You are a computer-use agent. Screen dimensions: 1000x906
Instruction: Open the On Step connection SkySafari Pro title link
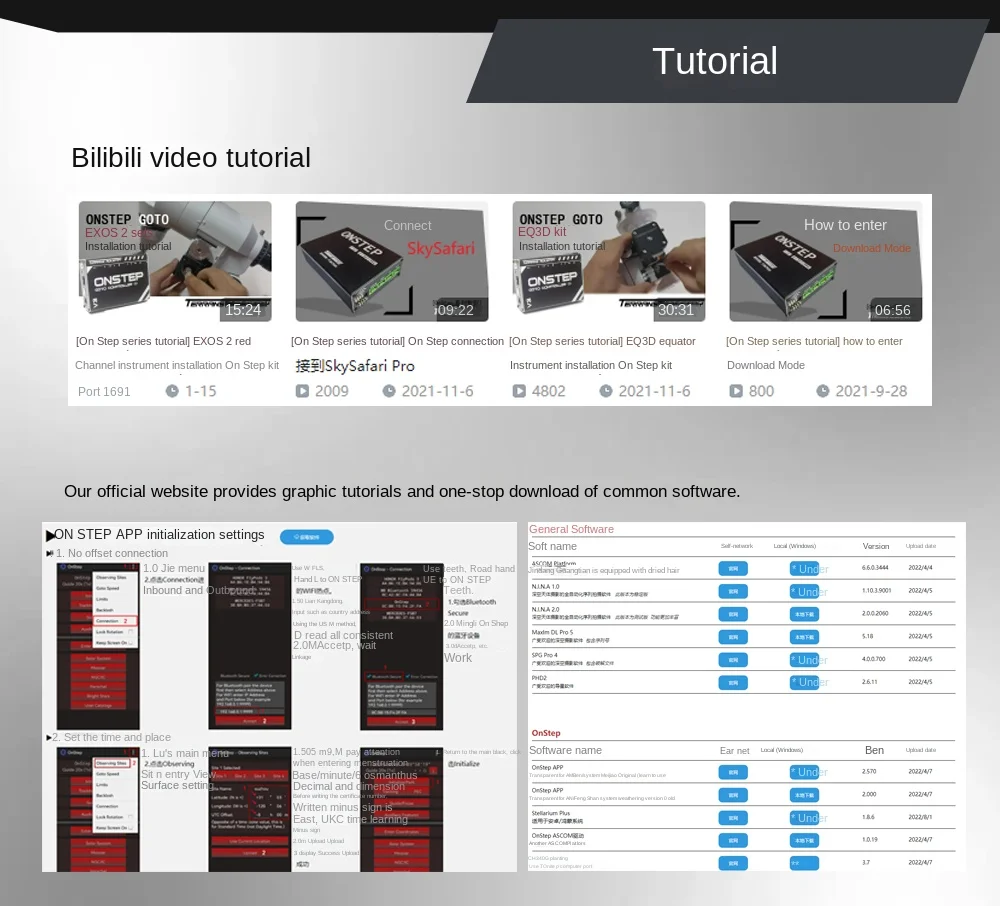pos(397,353)
